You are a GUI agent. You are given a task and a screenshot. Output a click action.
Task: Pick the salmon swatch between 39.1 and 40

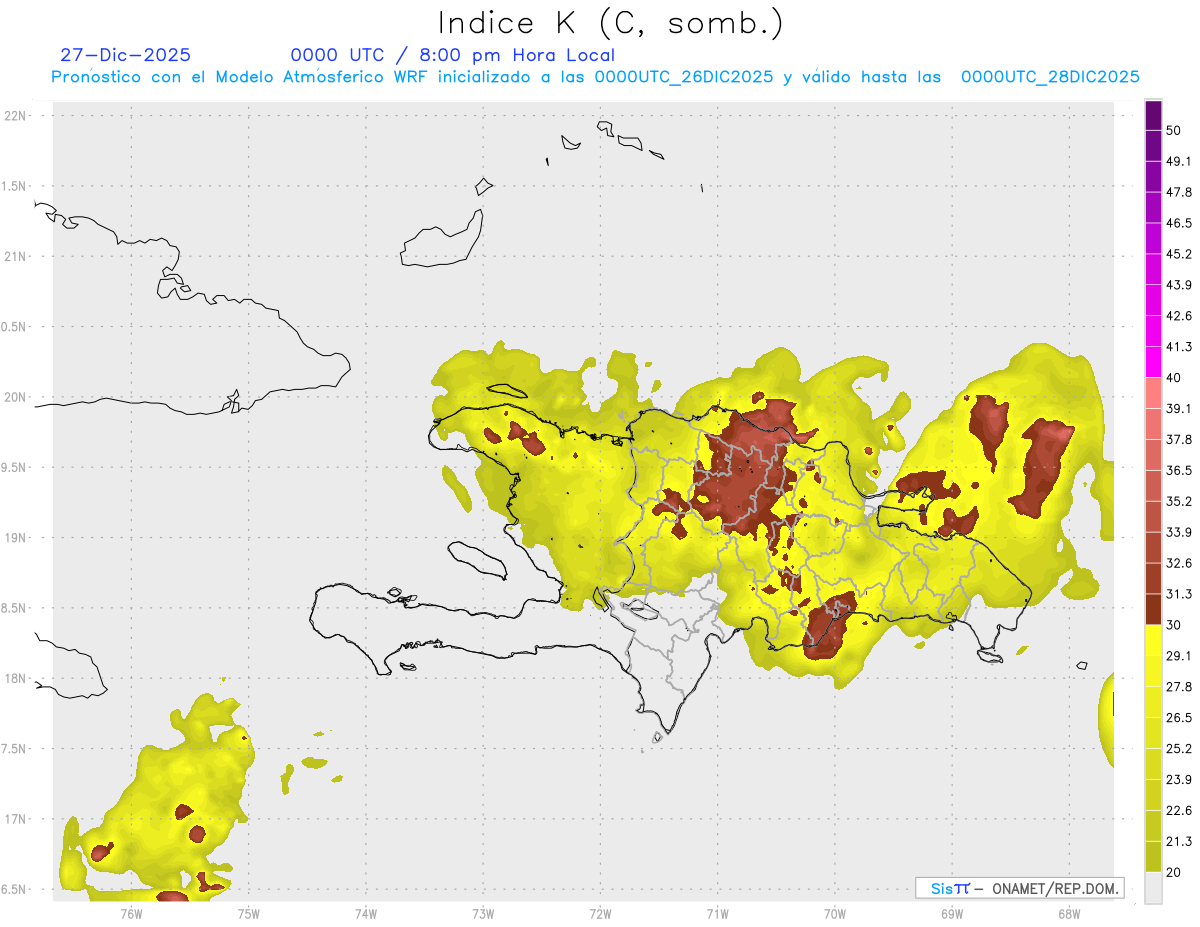point(1153,393)
